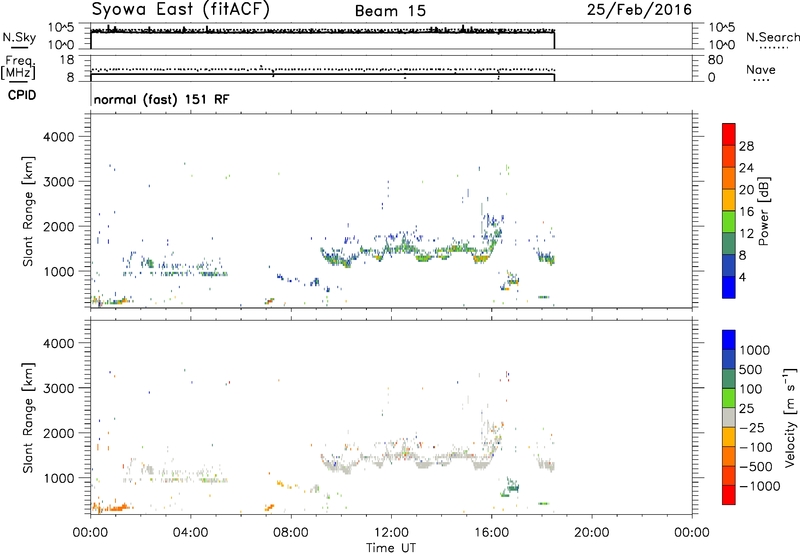
Task: Click the 'CPID' label
Action: pyautogui.click(x=22, y=95)
